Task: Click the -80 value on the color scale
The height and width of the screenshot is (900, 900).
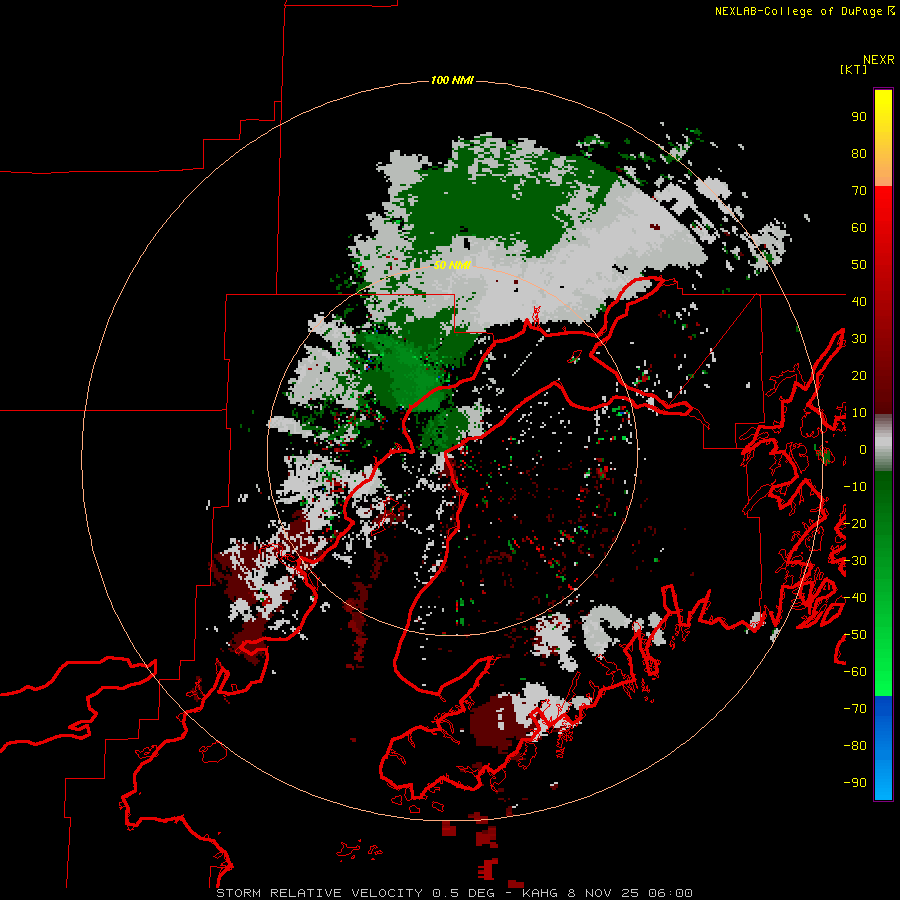Action: pyautogui.click(x=855, y=746)
